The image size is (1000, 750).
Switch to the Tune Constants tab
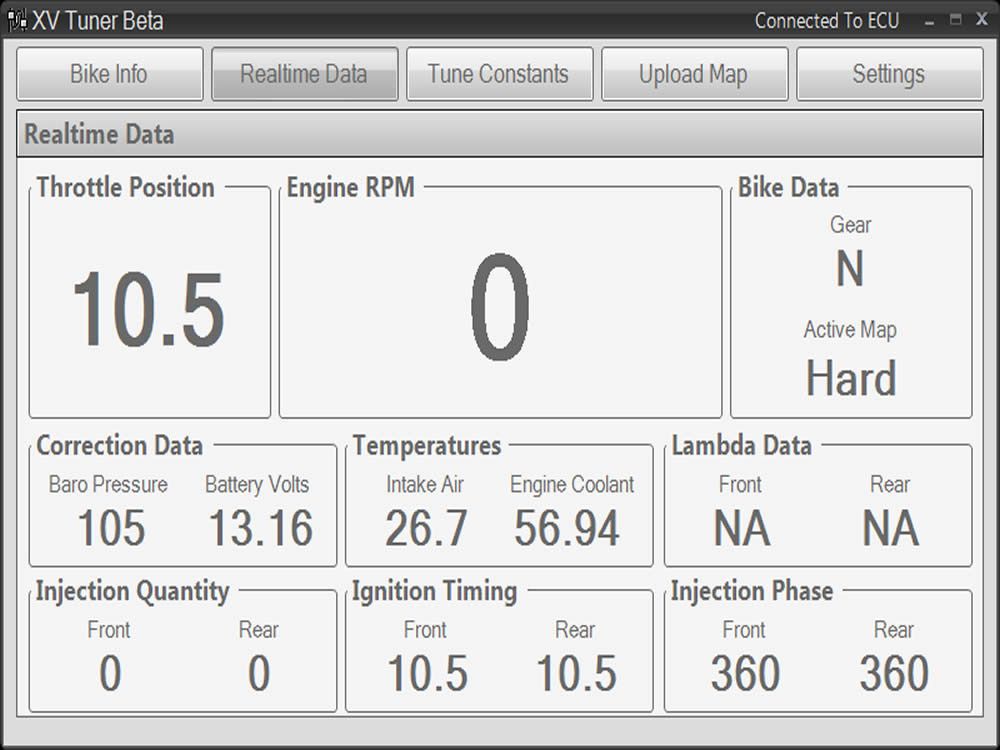coord(499,73)
